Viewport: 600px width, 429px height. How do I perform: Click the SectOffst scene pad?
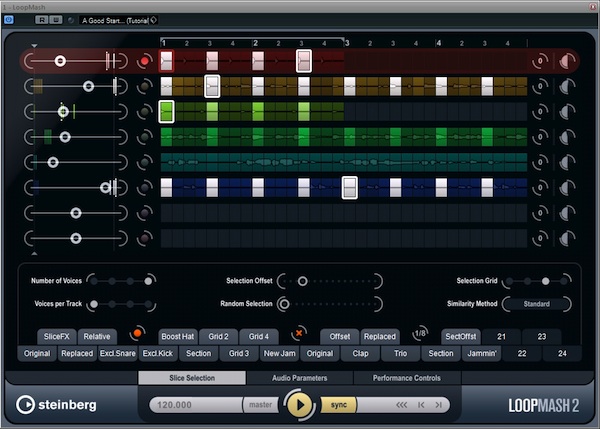[461, 336]
